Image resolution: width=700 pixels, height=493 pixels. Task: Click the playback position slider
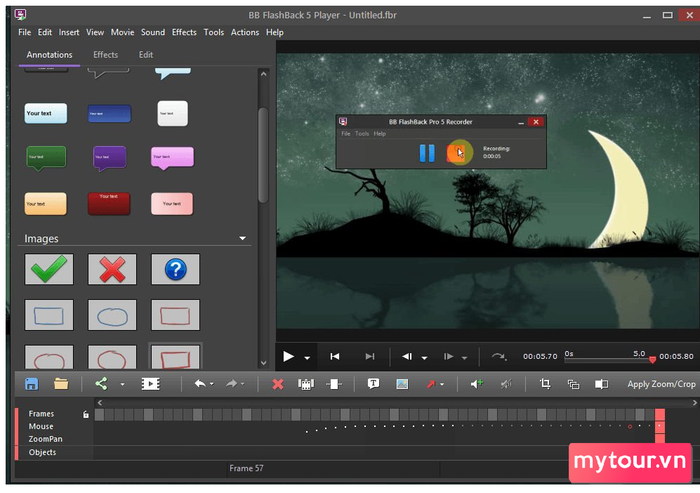coord(608,359)
